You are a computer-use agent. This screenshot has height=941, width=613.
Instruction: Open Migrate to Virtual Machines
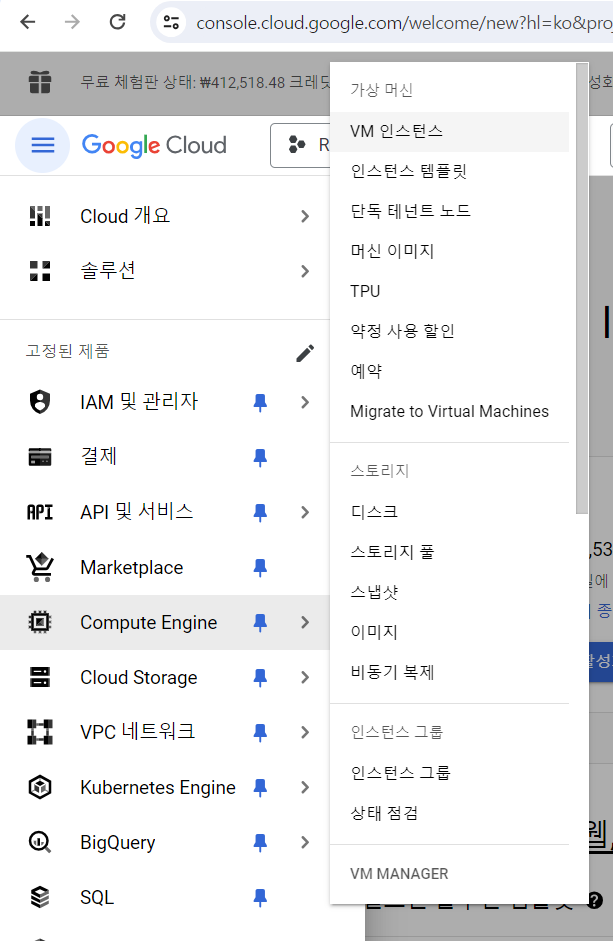click(450, 412)
